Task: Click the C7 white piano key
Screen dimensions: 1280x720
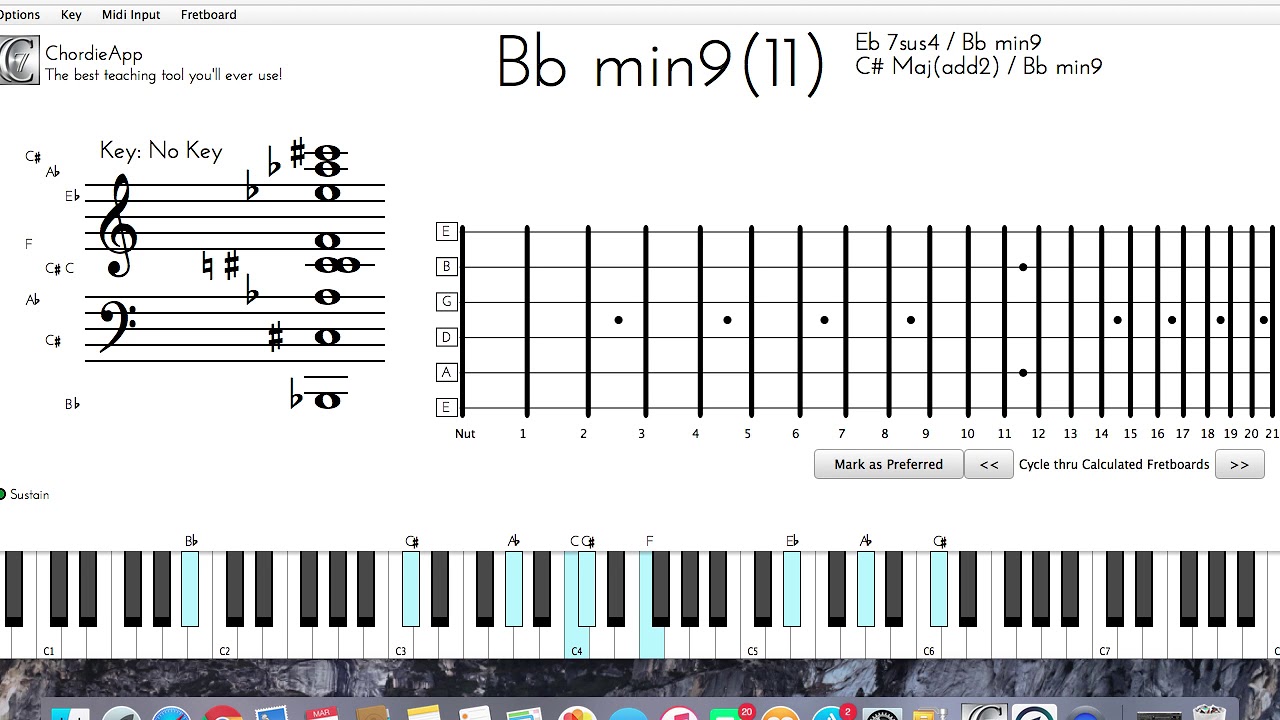Action: tap(1104, 642)
